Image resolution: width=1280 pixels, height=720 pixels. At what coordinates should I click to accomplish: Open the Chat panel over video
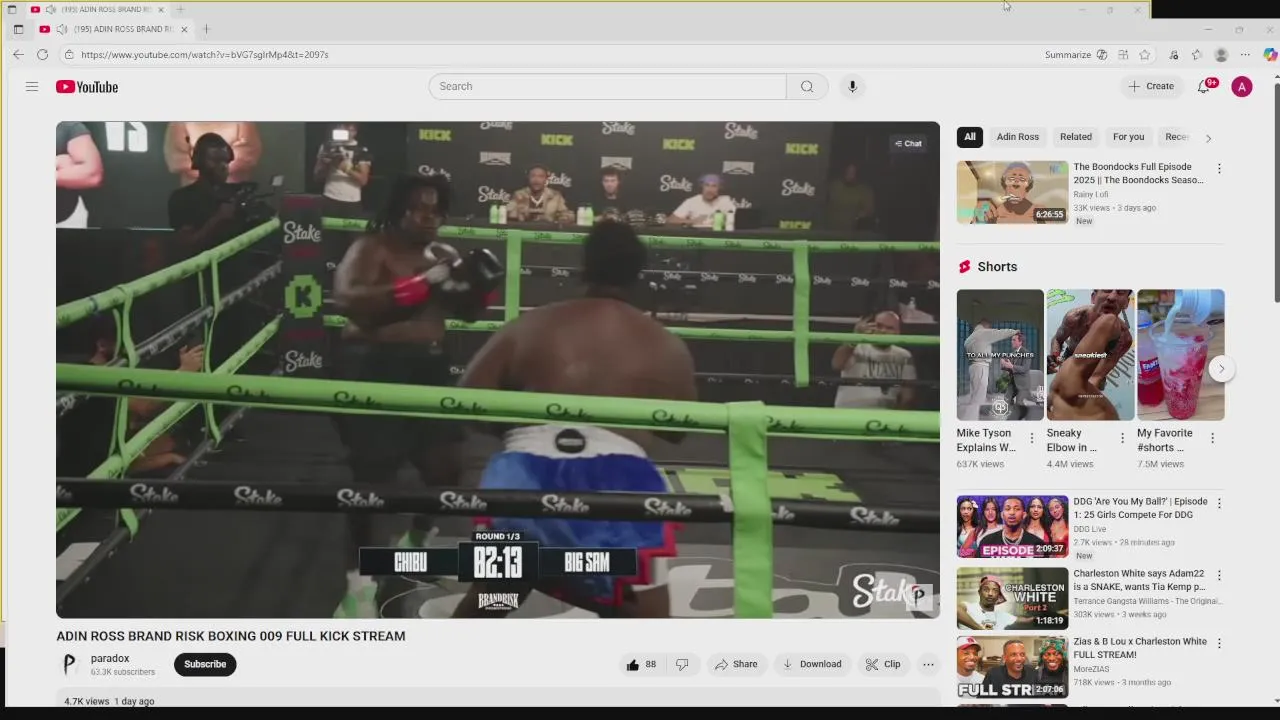908,143
